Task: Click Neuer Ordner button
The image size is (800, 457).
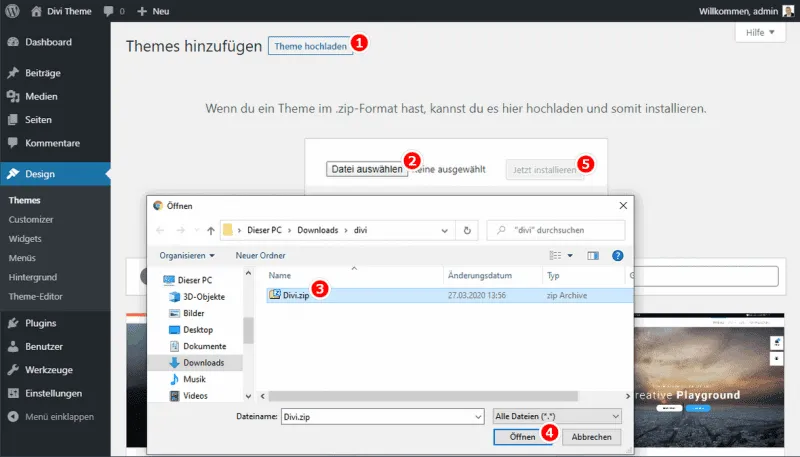Action: coord(260,256)
